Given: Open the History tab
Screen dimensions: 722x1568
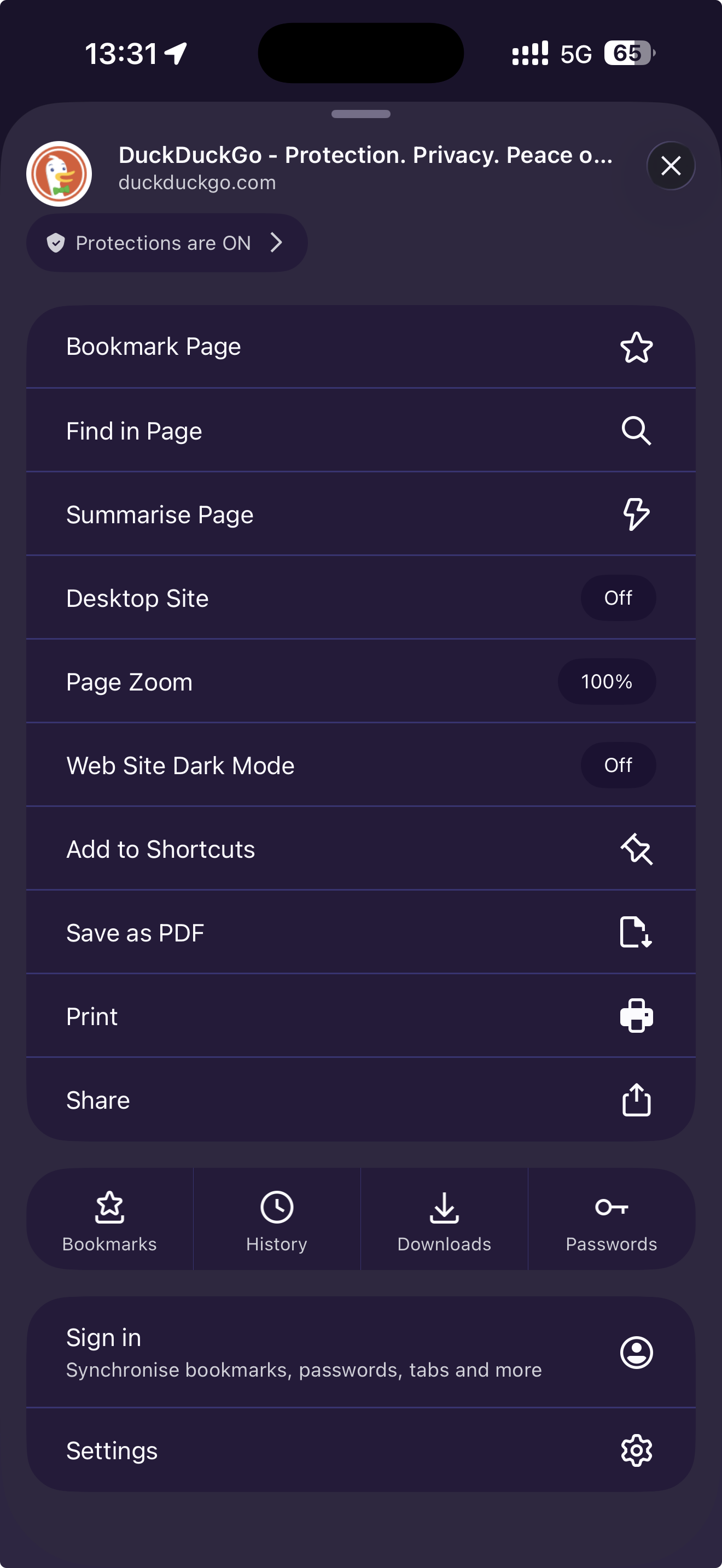Looking at the screenshot, I should pyautogui.click(x=277, y=1220).
